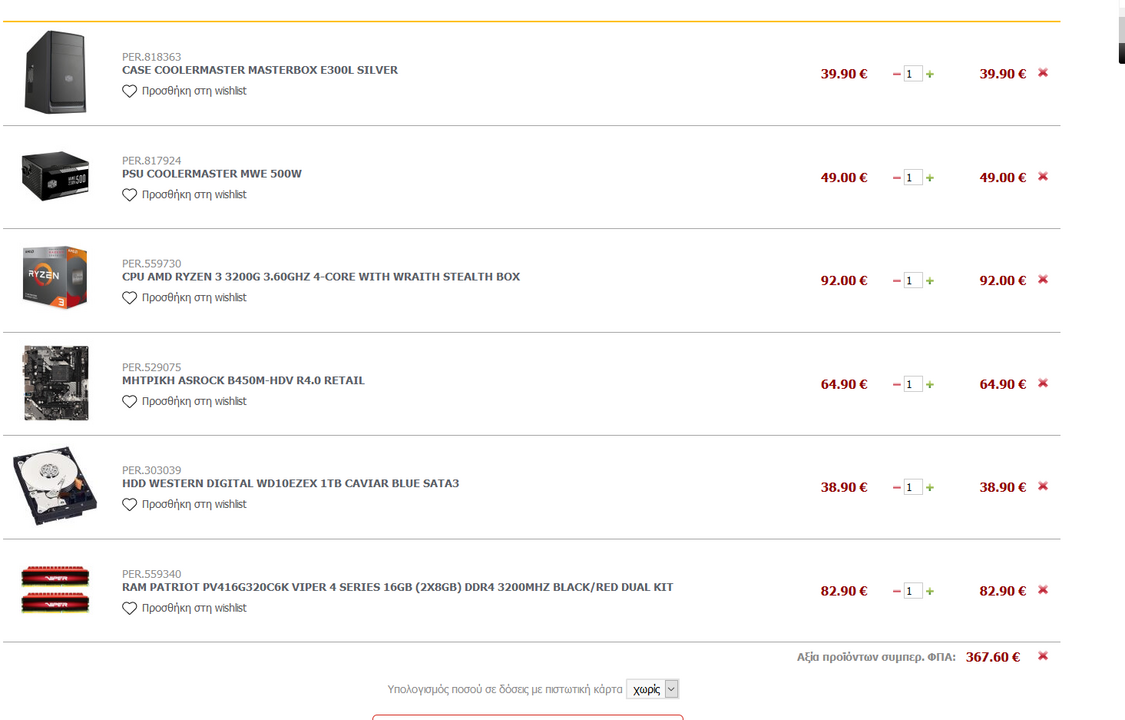The height and width of the screenshot is (720, 1125).
Task: Click the Coolermaster case thumbnail image
Action: click(55, 72)
